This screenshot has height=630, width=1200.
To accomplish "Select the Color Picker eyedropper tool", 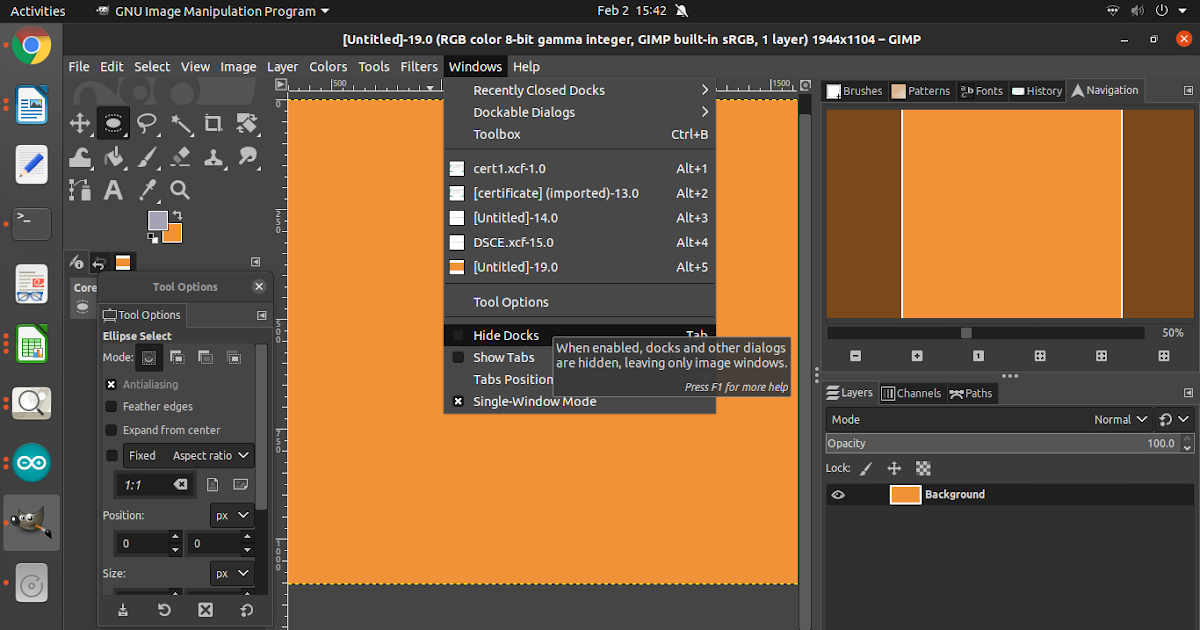I will tap(149, 190).
